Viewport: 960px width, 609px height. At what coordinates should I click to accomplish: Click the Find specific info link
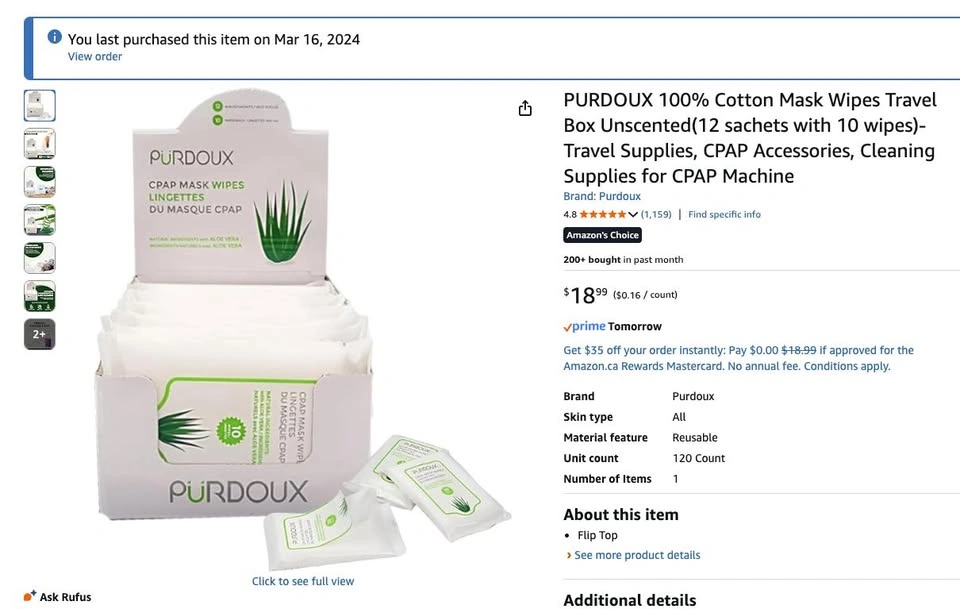tap(724, 214)
